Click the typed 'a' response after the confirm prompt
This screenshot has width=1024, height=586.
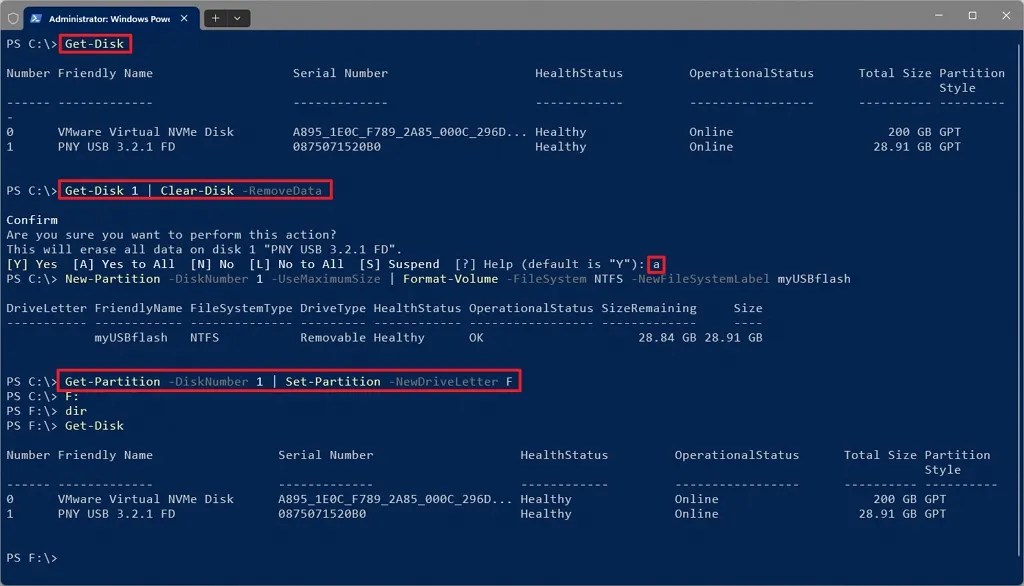[656, 265]
